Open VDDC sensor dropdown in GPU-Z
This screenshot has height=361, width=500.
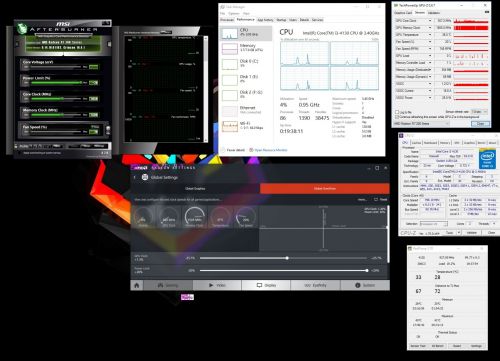click(x=430, y=84)
